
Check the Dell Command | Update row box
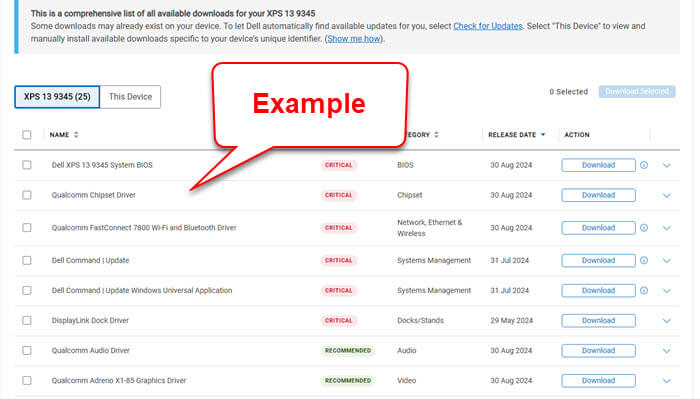pyautogui.click(x=27, y=260)
